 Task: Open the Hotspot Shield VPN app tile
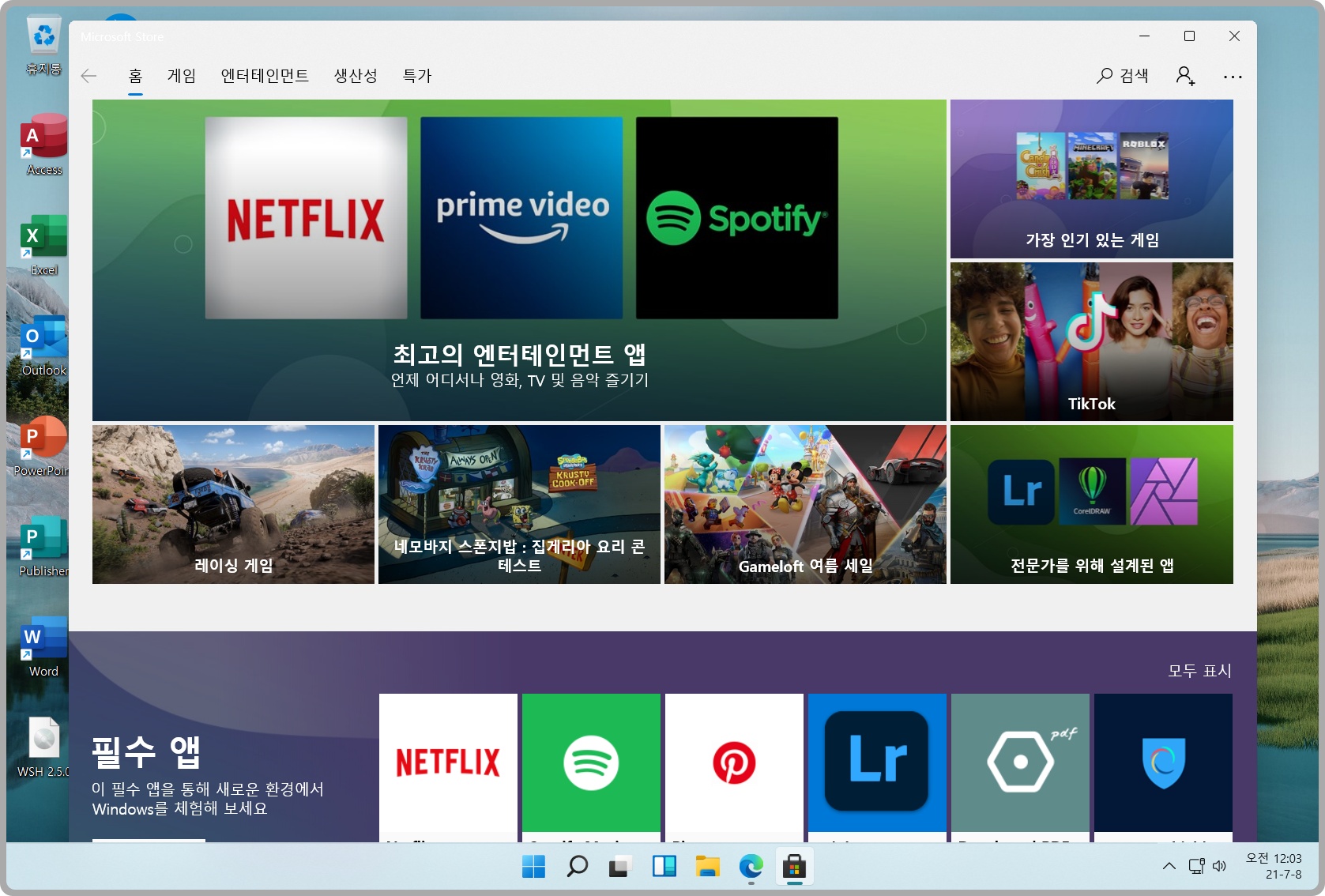click(1162, 762)
